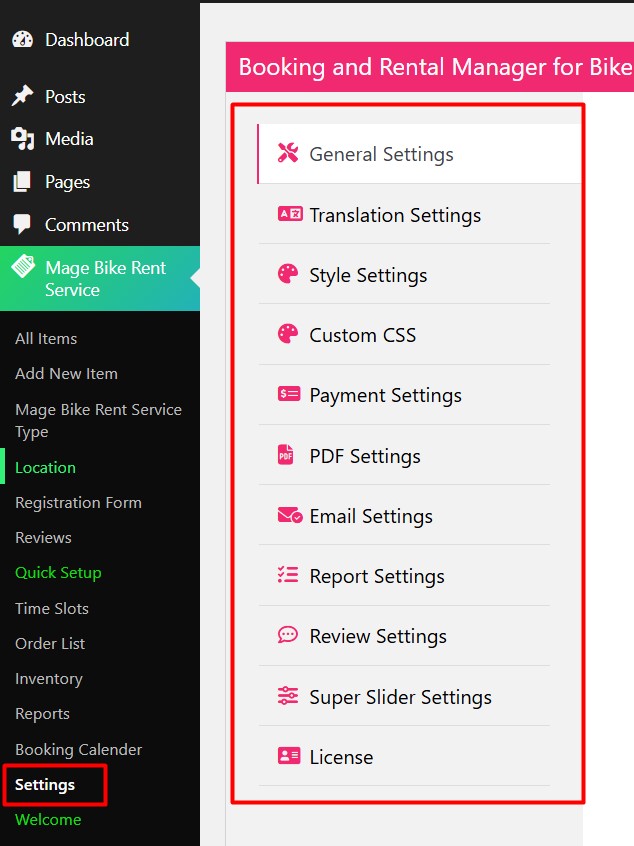
Task: Click the Dashboard gauge icon
Action: pos(22,40)
